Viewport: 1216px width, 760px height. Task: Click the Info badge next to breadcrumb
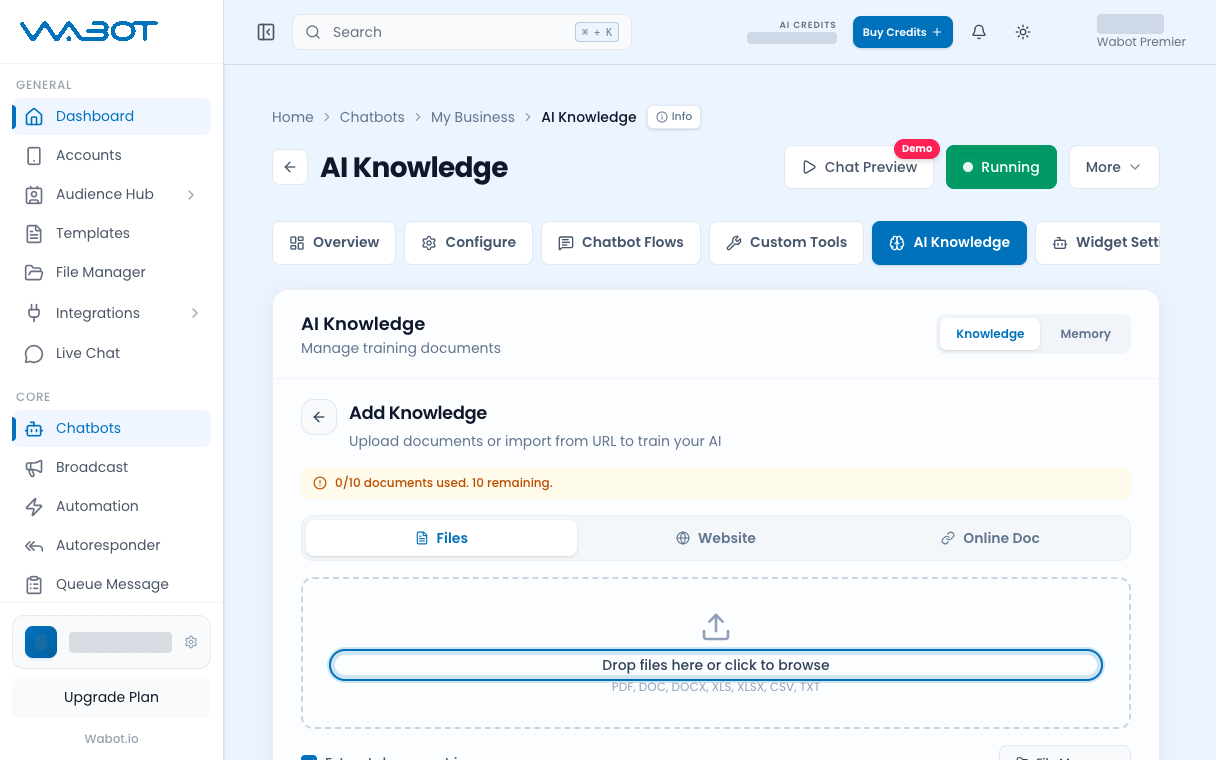point(674,117)
